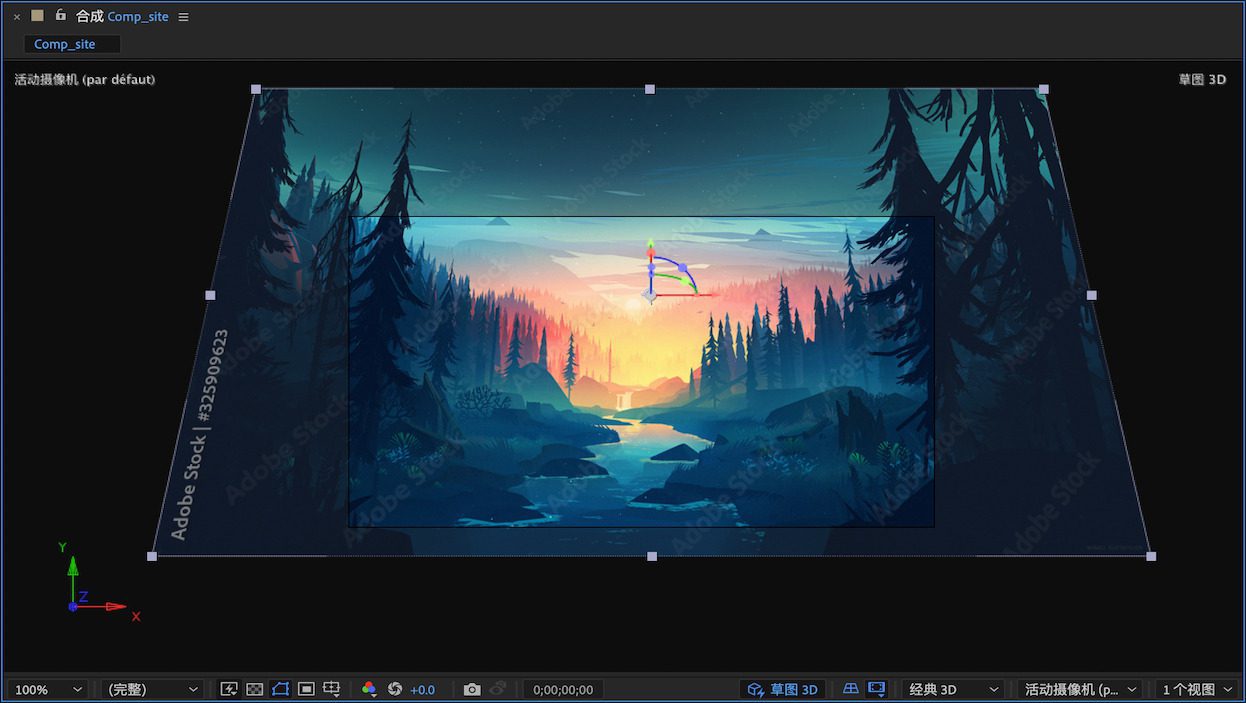Click the reset exposure aperture icon
Screen dimensions: 1246x703
pyautogui.click(x=395, y=689)
